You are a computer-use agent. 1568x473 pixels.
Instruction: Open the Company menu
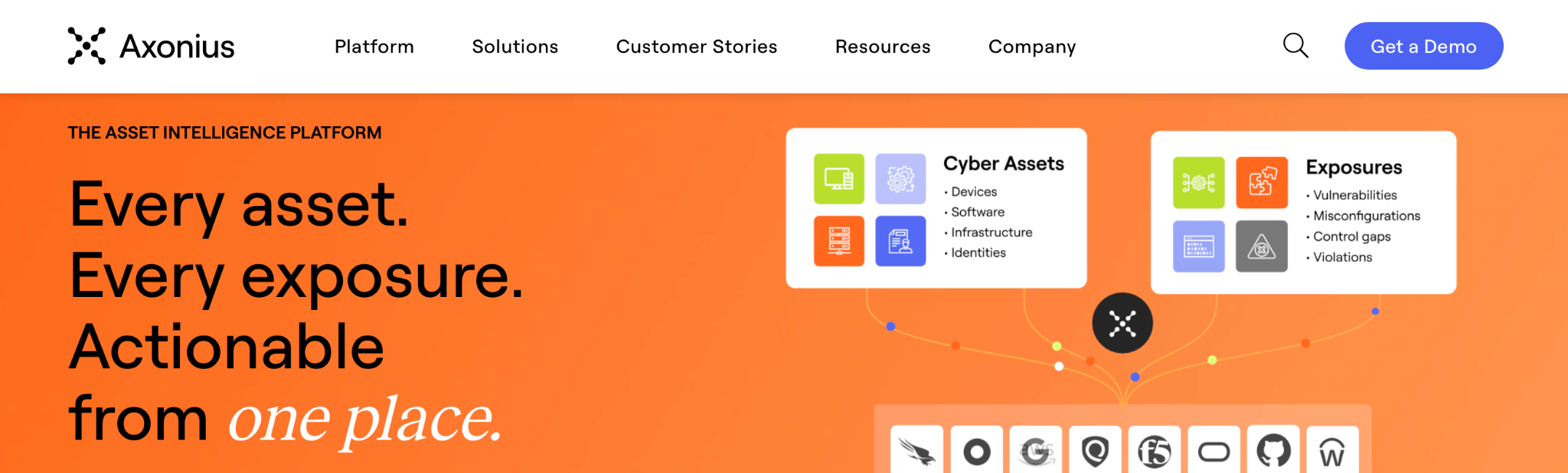click(x=1032, y=47)
